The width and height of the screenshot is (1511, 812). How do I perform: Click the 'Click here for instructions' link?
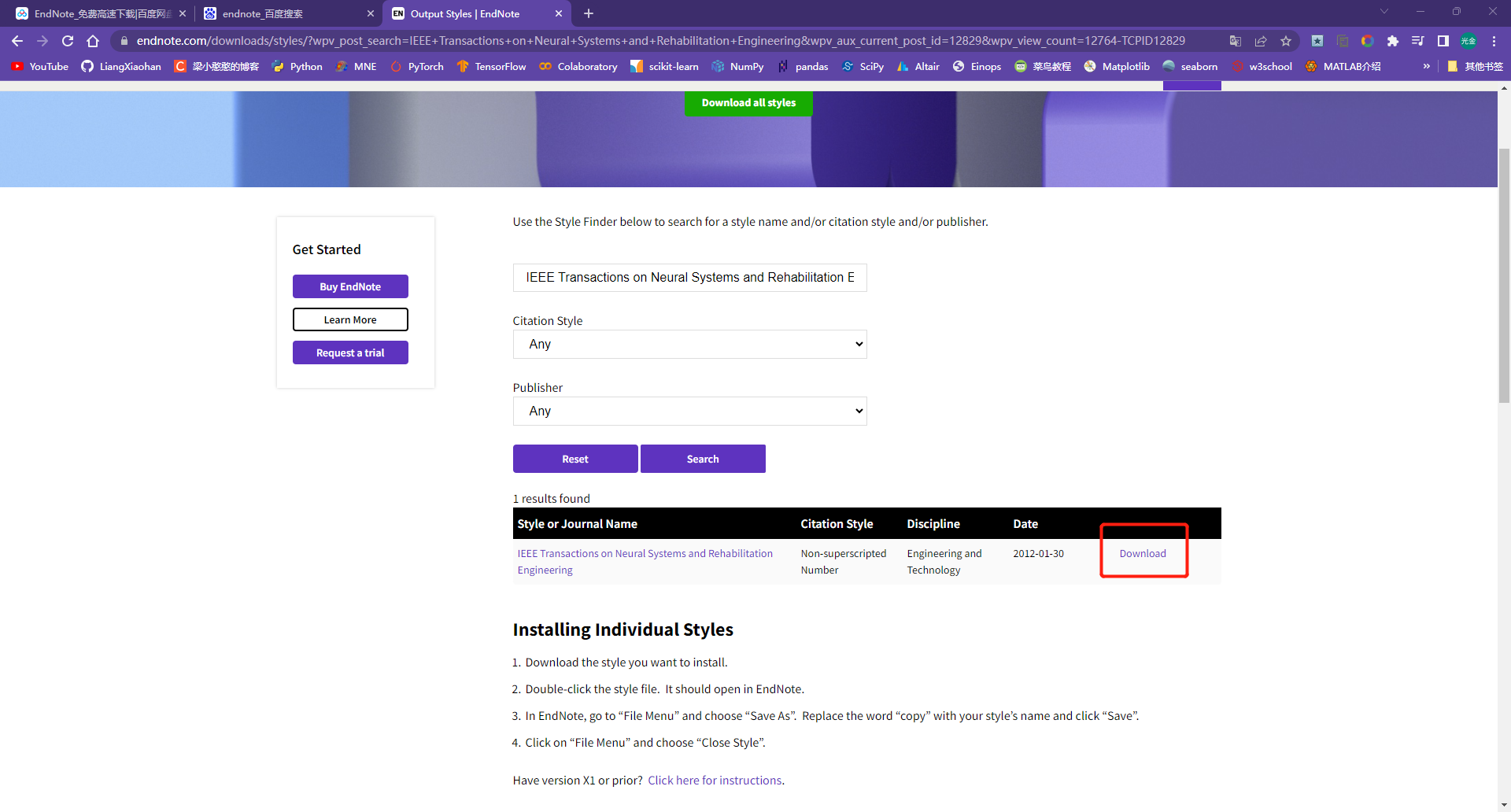pos(715,781)
